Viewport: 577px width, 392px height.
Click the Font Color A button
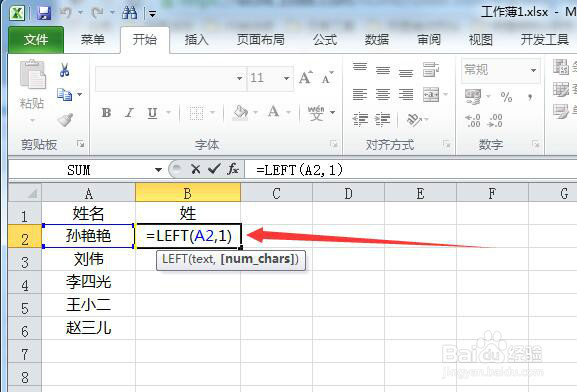click(273, 112)
